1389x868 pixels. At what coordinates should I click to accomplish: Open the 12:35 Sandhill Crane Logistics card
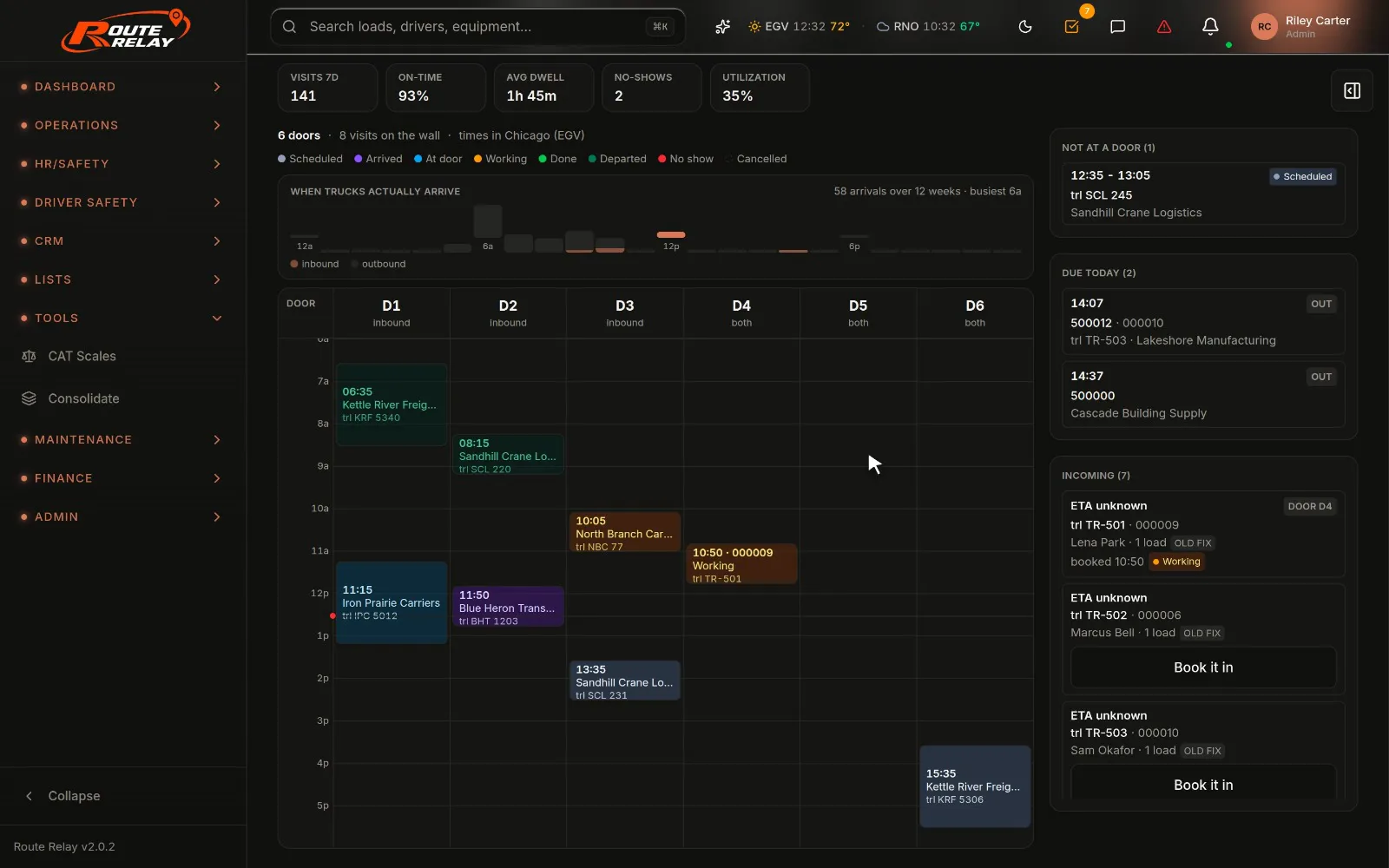(1203, 194)
